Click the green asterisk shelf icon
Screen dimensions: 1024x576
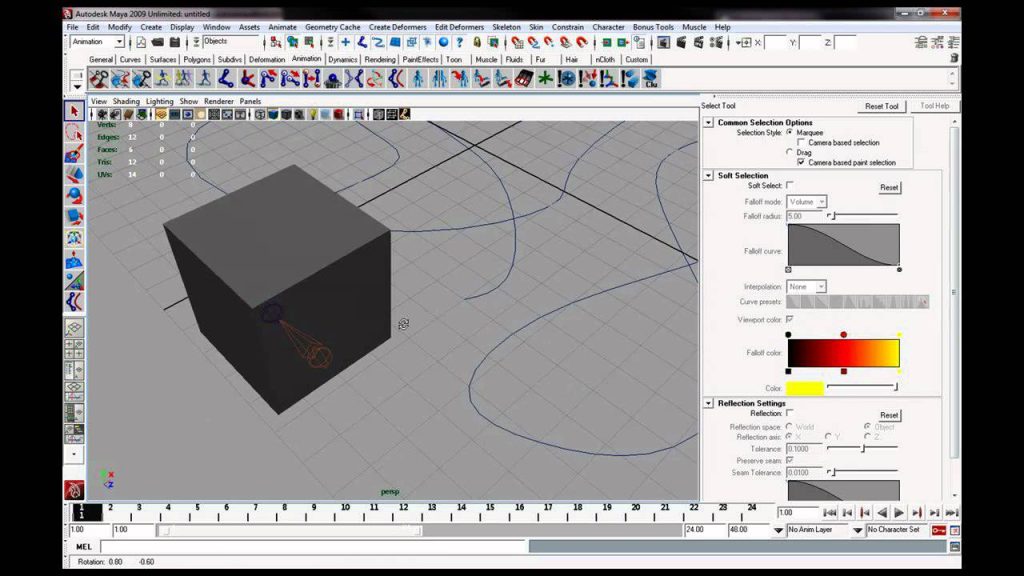[545, 79]
